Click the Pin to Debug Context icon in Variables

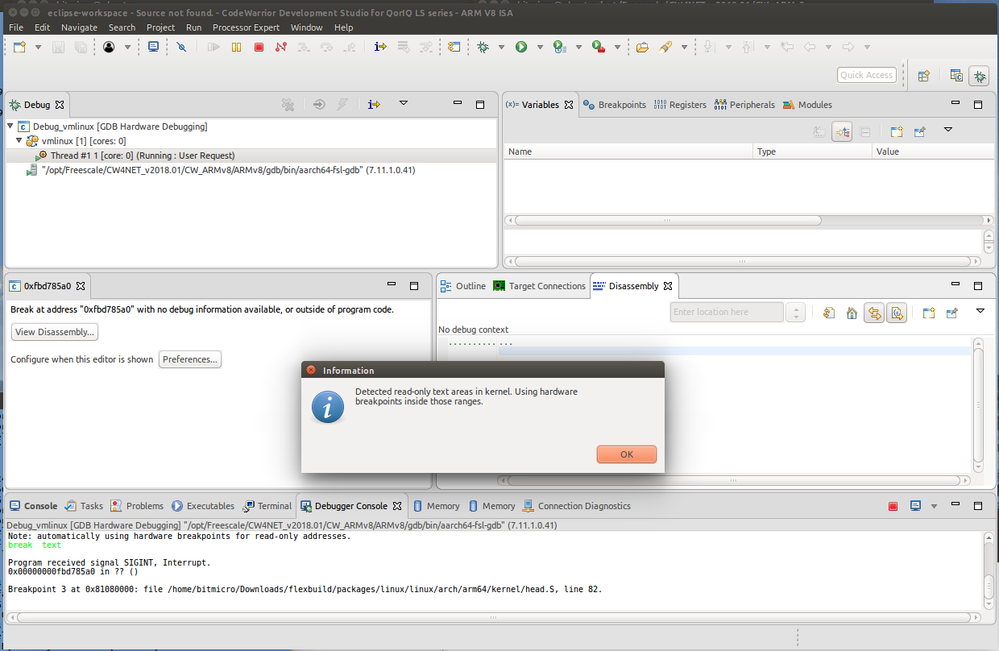click(x=919, y=132)
